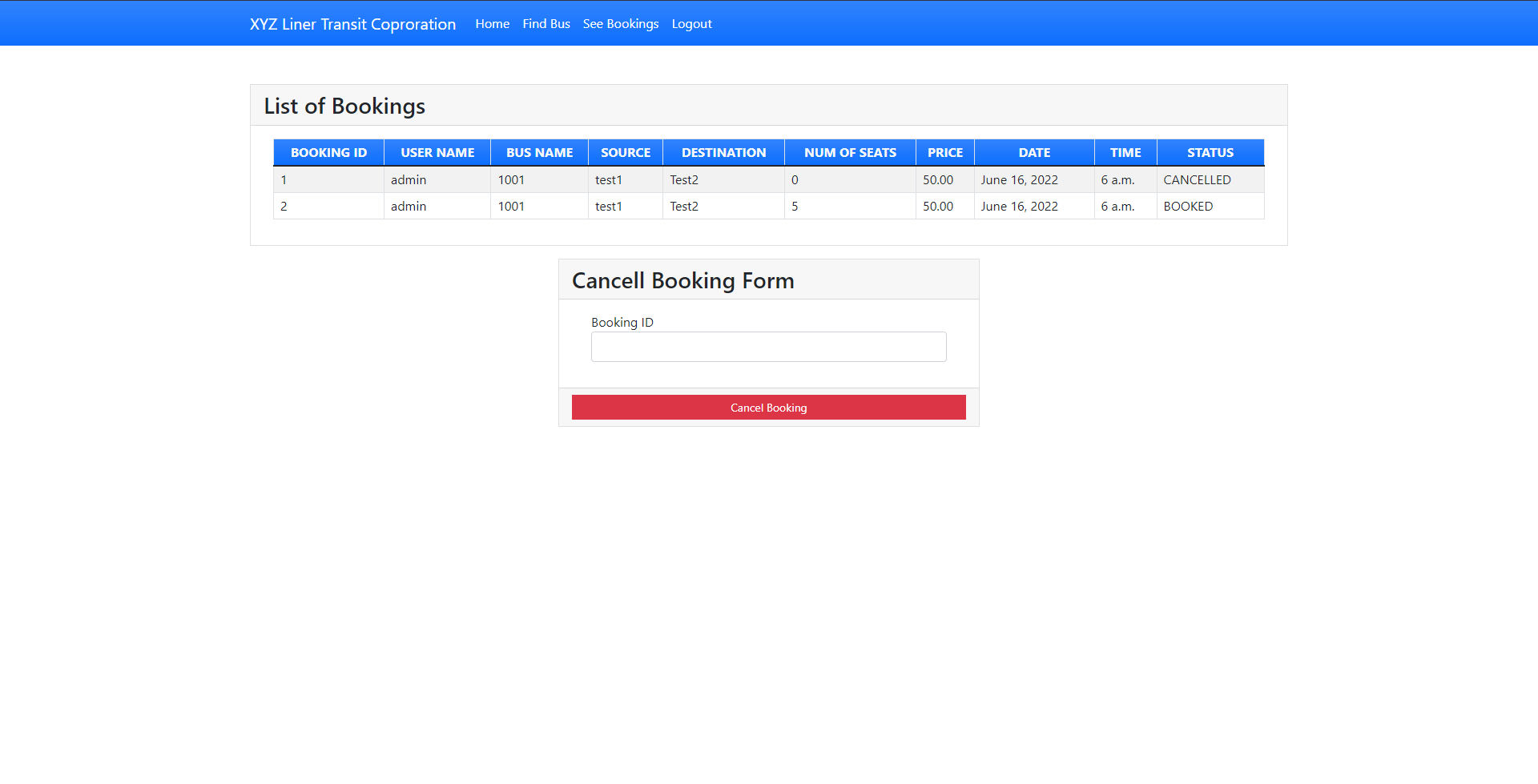Click bus name 1001 in the CANCELLED row
The height and width of the screenshot is (784, 1538).
[540, 180]
